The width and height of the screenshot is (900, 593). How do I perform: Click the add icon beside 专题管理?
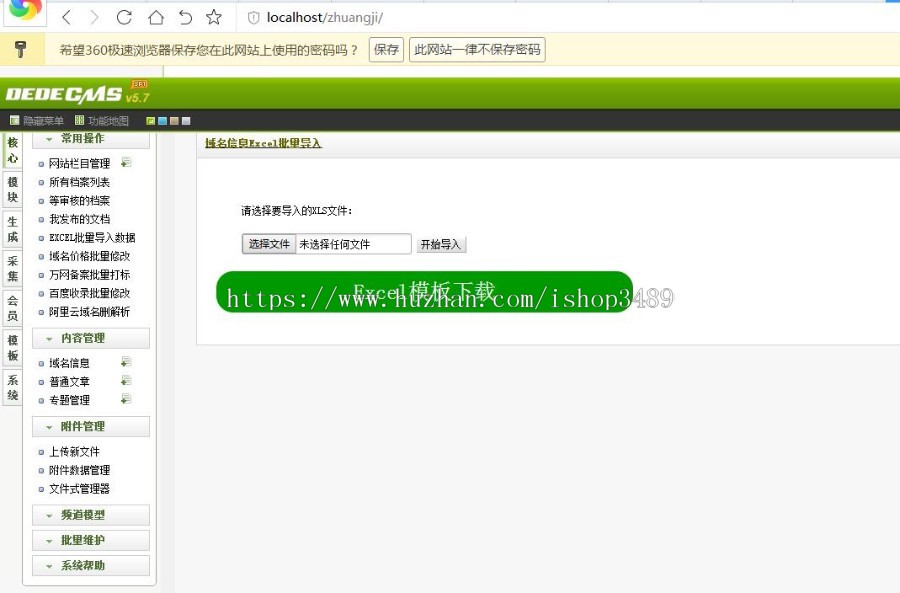(126, 399)
